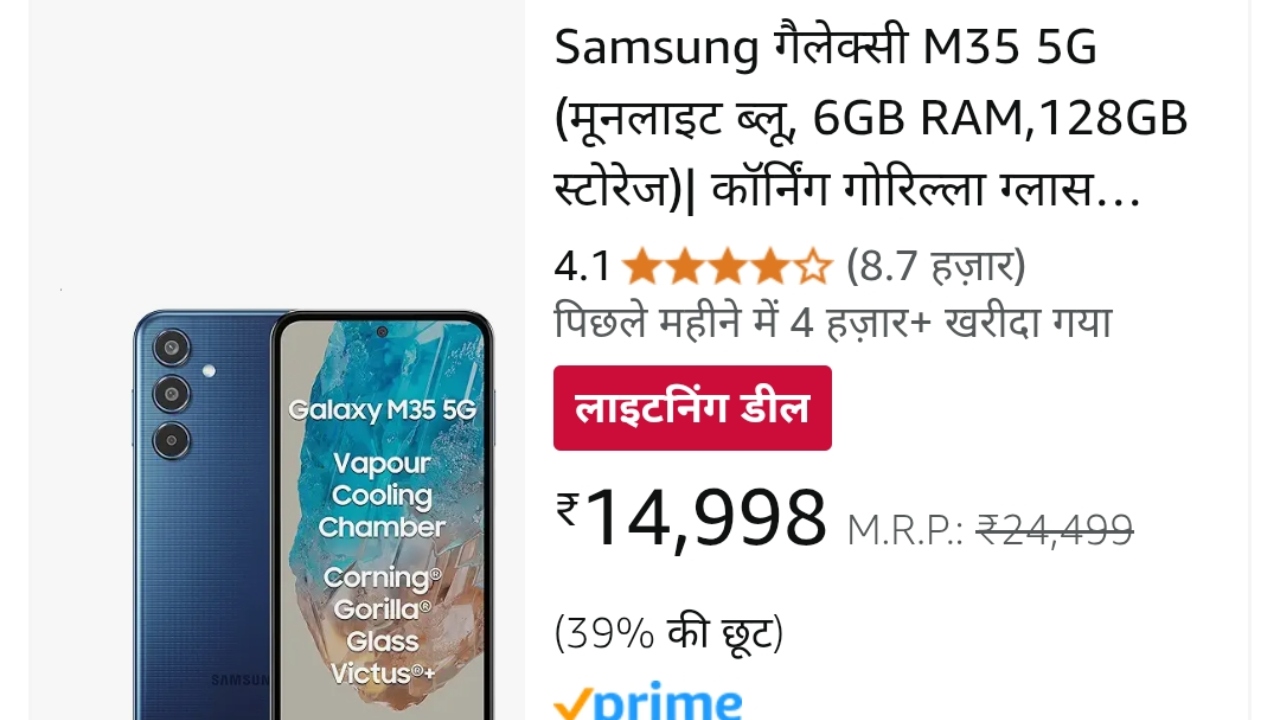Open the 8.7 हज़ार reviews count
Screen dimensions: 1280x720
[936, 267]
